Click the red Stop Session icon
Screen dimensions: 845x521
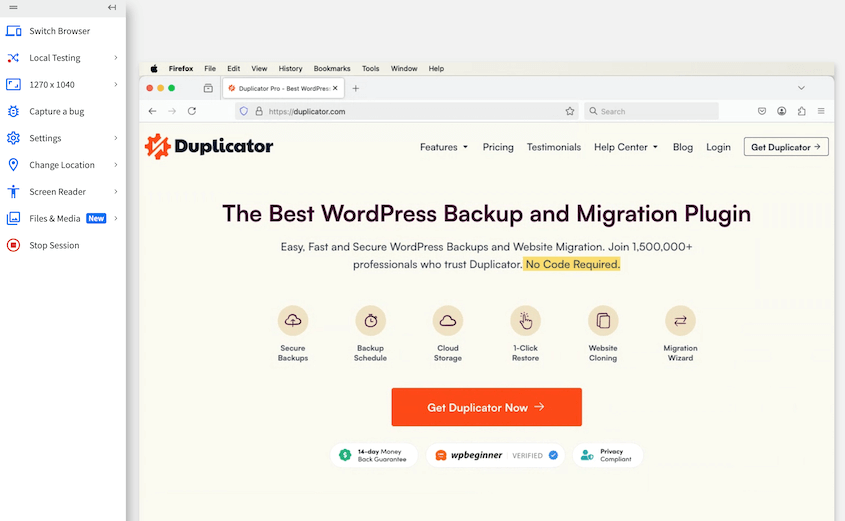13,245
